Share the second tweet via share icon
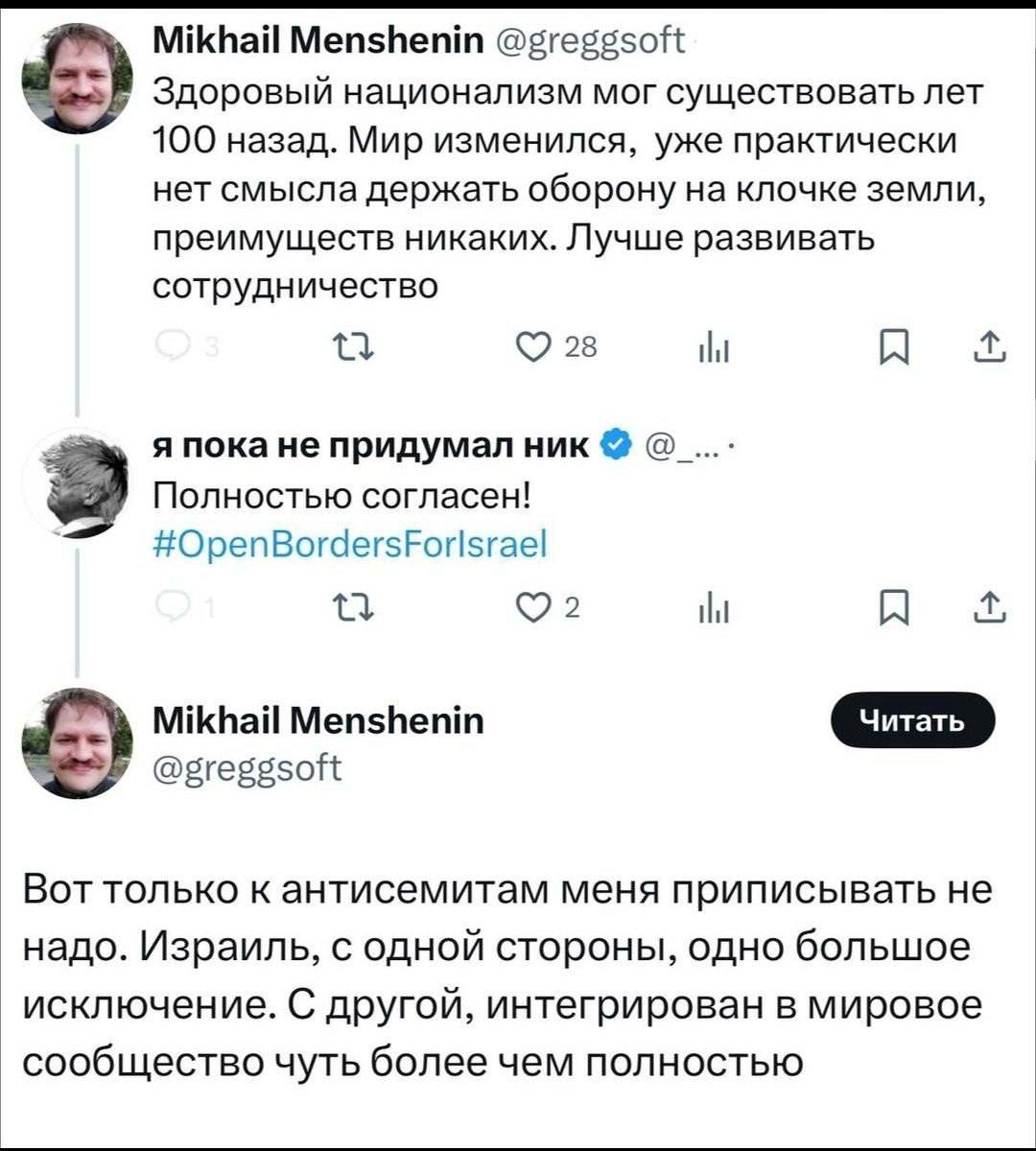 [x=988, y=606]
